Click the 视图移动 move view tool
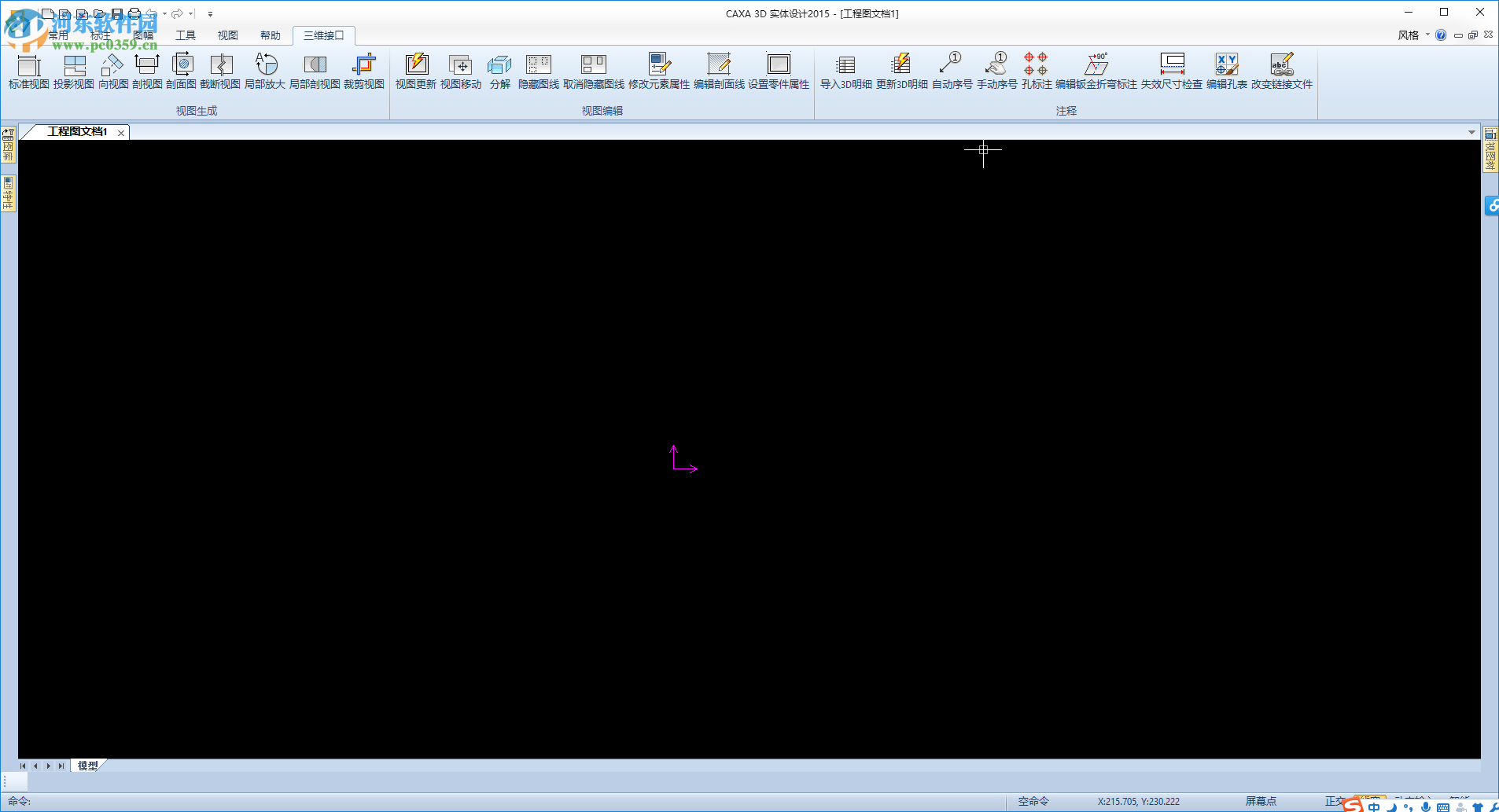The height and width of the screenshot is (812, 1499). click(x=461, y=72)
